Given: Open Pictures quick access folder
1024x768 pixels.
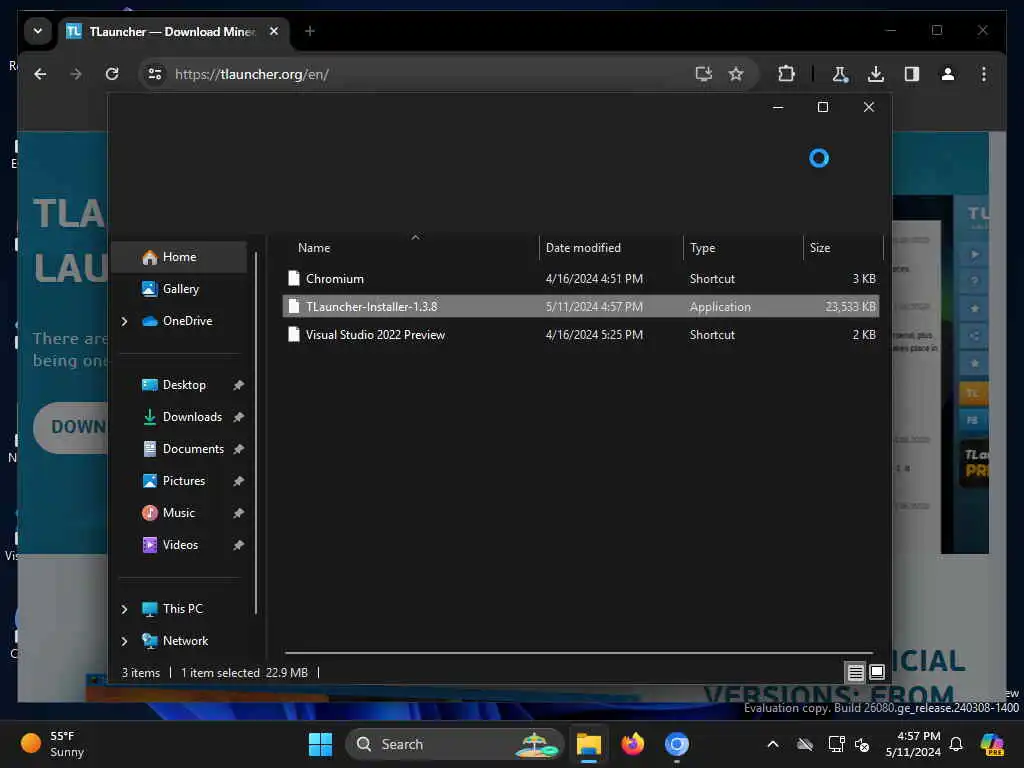Looking at the screenshot, I should click(184, 481).
